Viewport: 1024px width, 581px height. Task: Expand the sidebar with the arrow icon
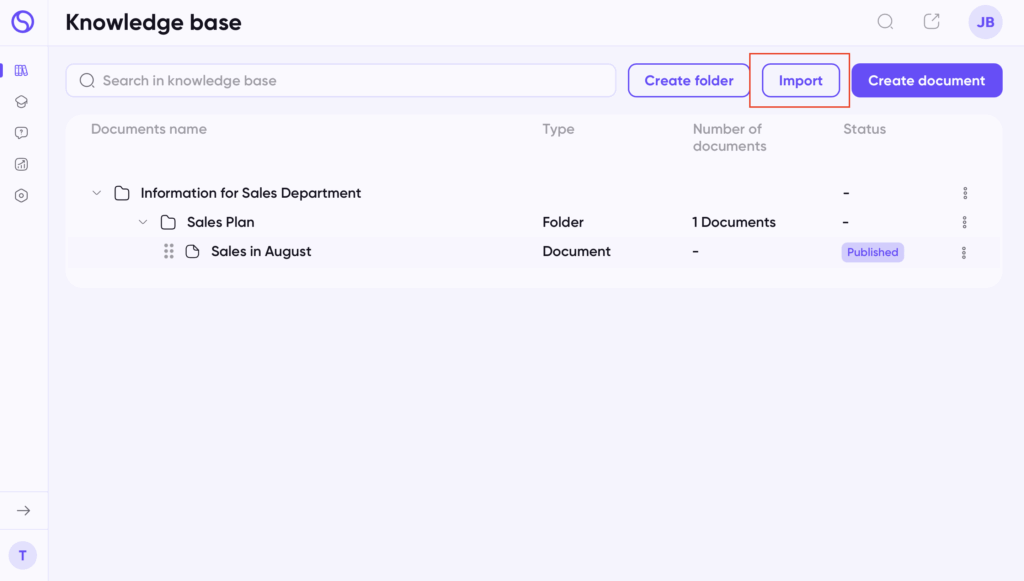tap(24, 510)
